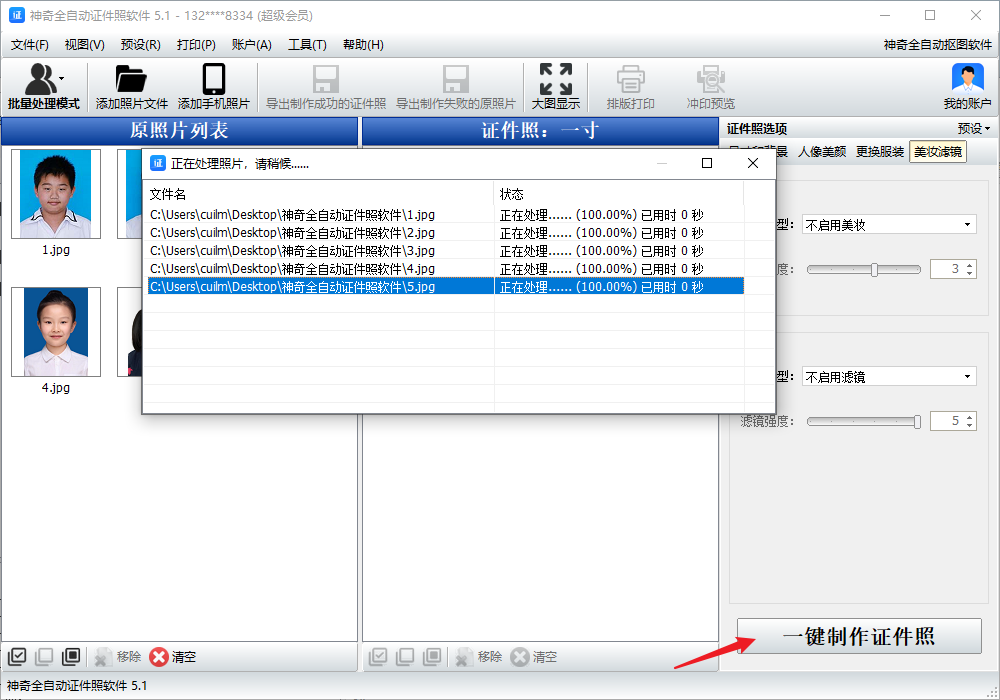Click select-all icon under the 证件照 panel
Image resolution: width=1000 pixels, height=700 pixels.
point(378,656)
